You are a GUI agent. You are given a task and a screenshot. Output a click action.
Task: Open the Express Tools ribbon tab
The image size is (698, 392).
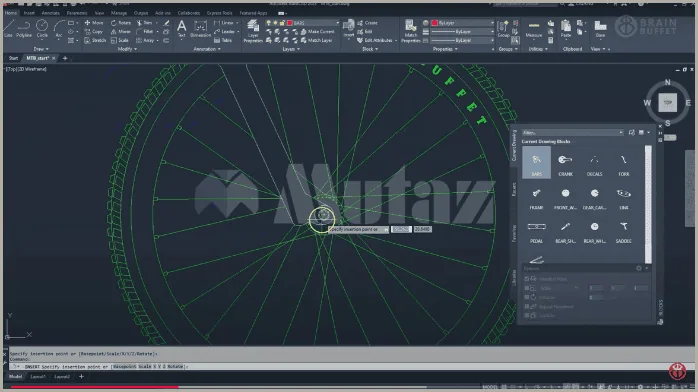[x=219, y=13]
